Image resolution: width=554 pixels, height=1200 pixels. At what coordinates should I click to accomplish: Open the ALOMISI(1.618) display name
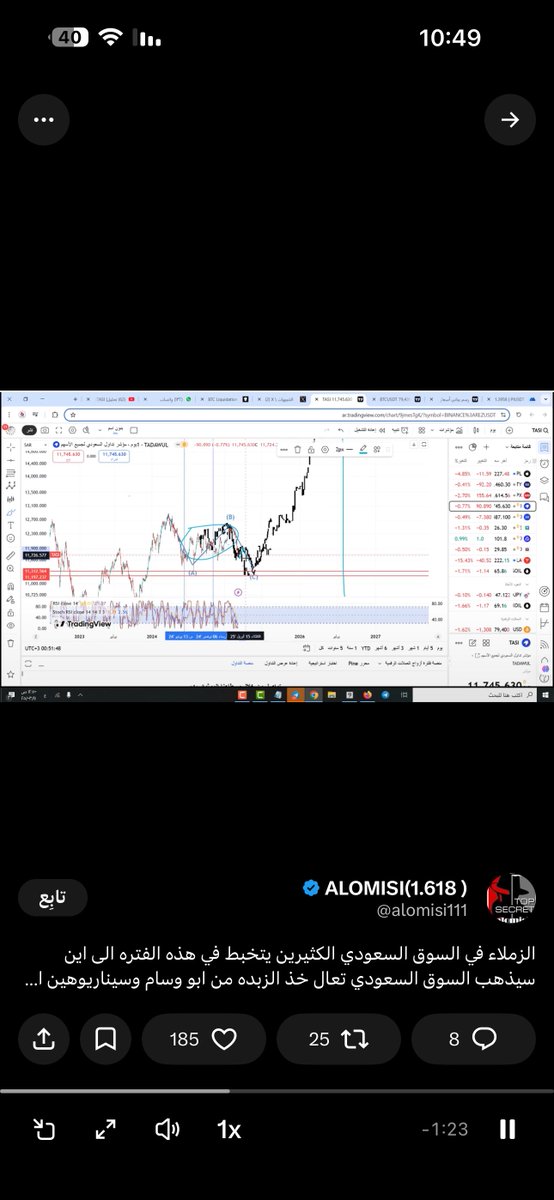pyautogui.click(x=397, y=889)
